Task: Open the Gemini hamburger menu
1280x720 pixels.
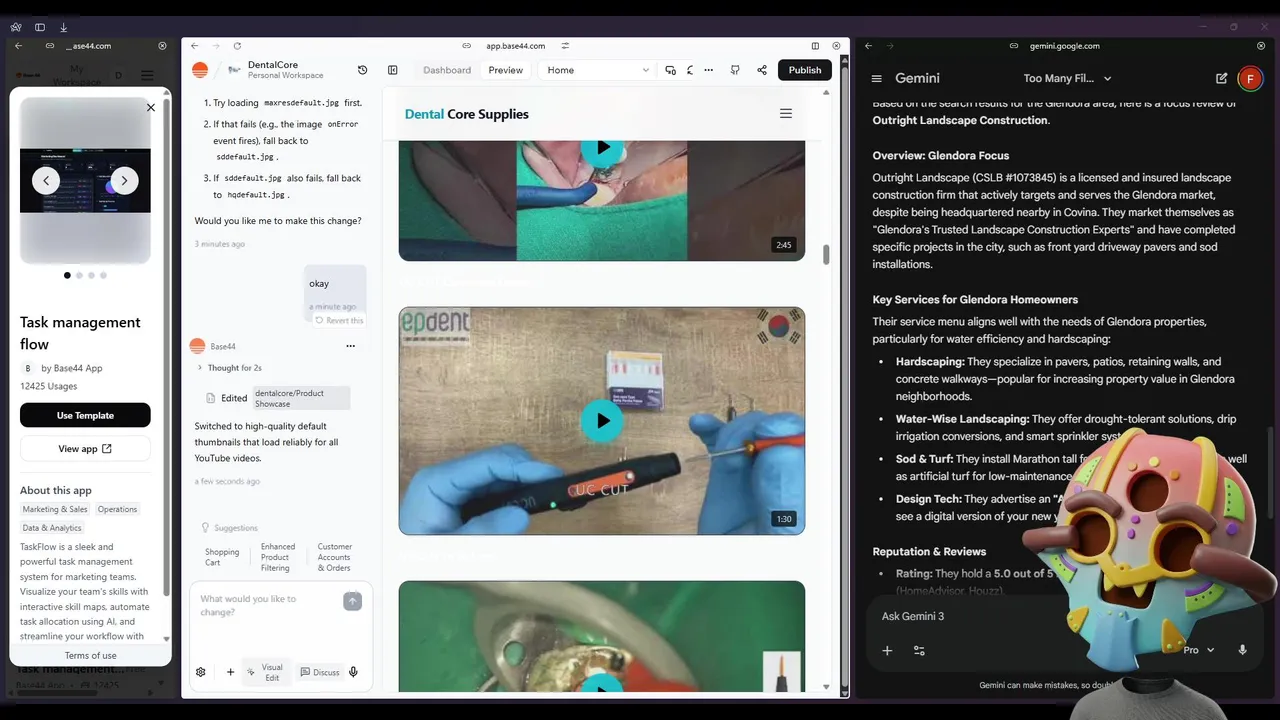Action: click(877, 78)
